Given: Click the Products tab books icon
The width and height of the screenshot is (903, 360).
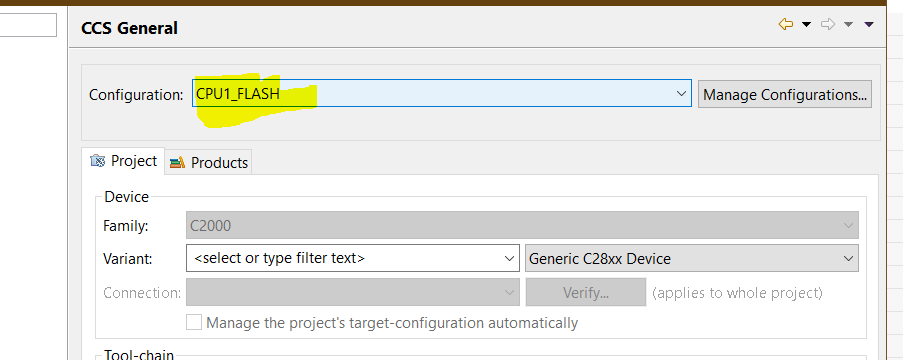Looking at the screenshot, I should [177, 163].
